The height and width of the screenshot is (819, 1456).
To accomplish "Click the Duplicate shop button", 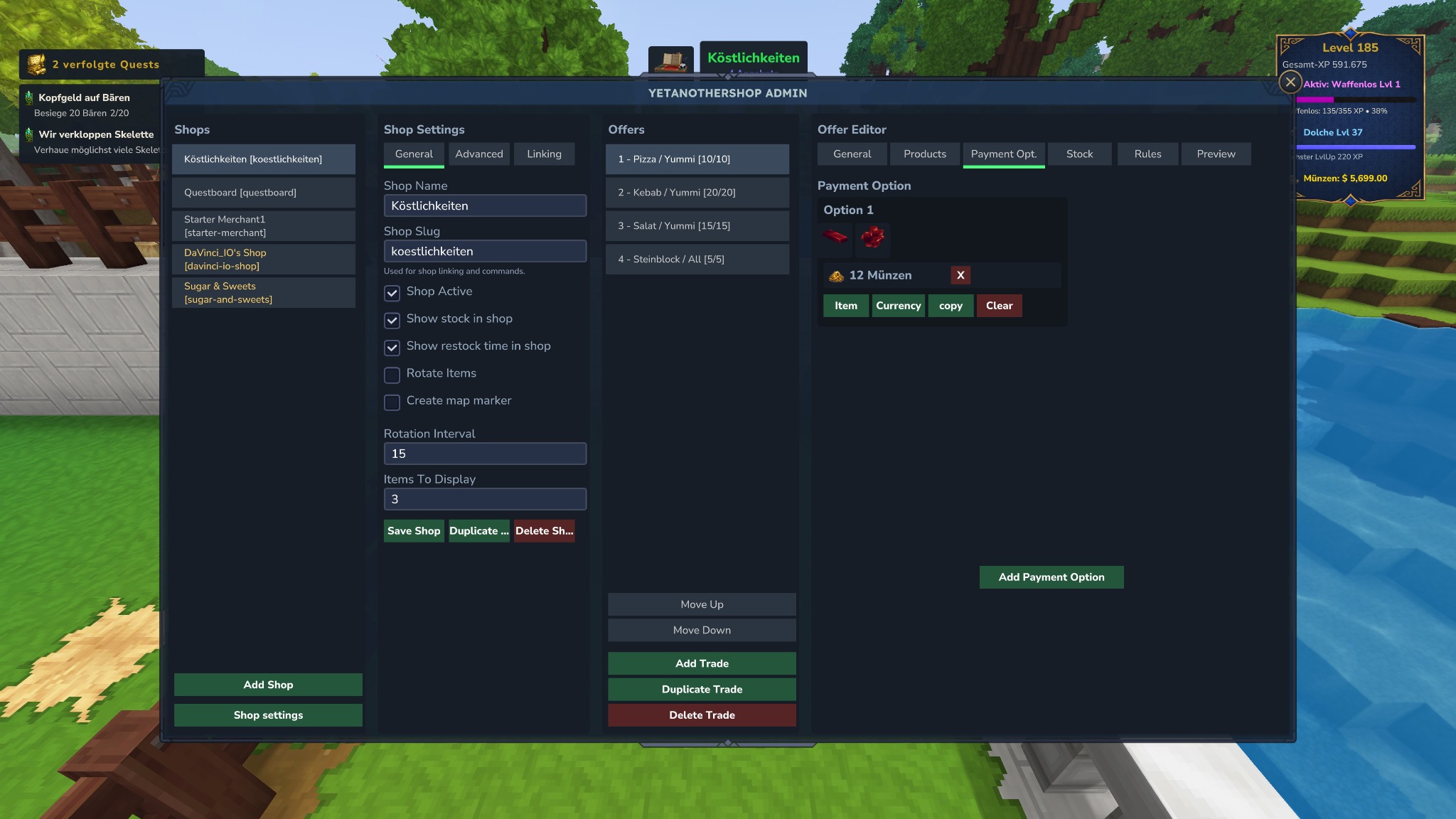I will (x=479, y=531).
